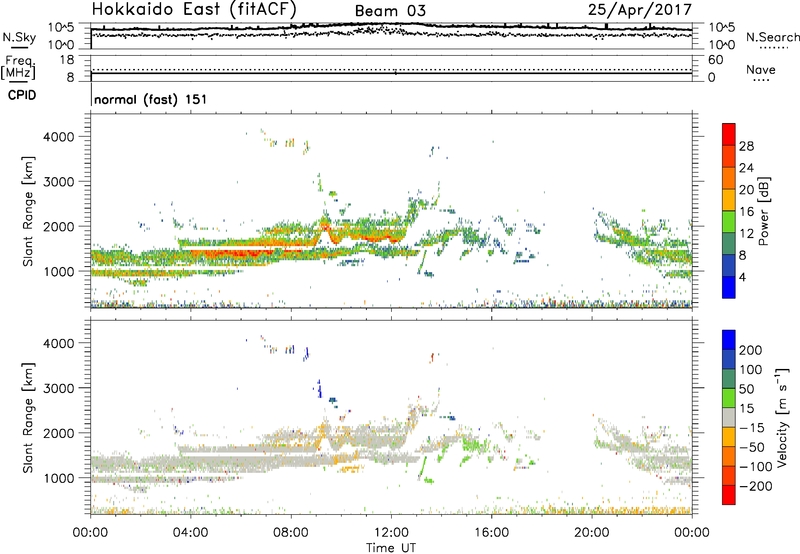800x554 pixels.
Task: Click the 'Hokkaido East (fitACF)' title
Action: [194, 9]
